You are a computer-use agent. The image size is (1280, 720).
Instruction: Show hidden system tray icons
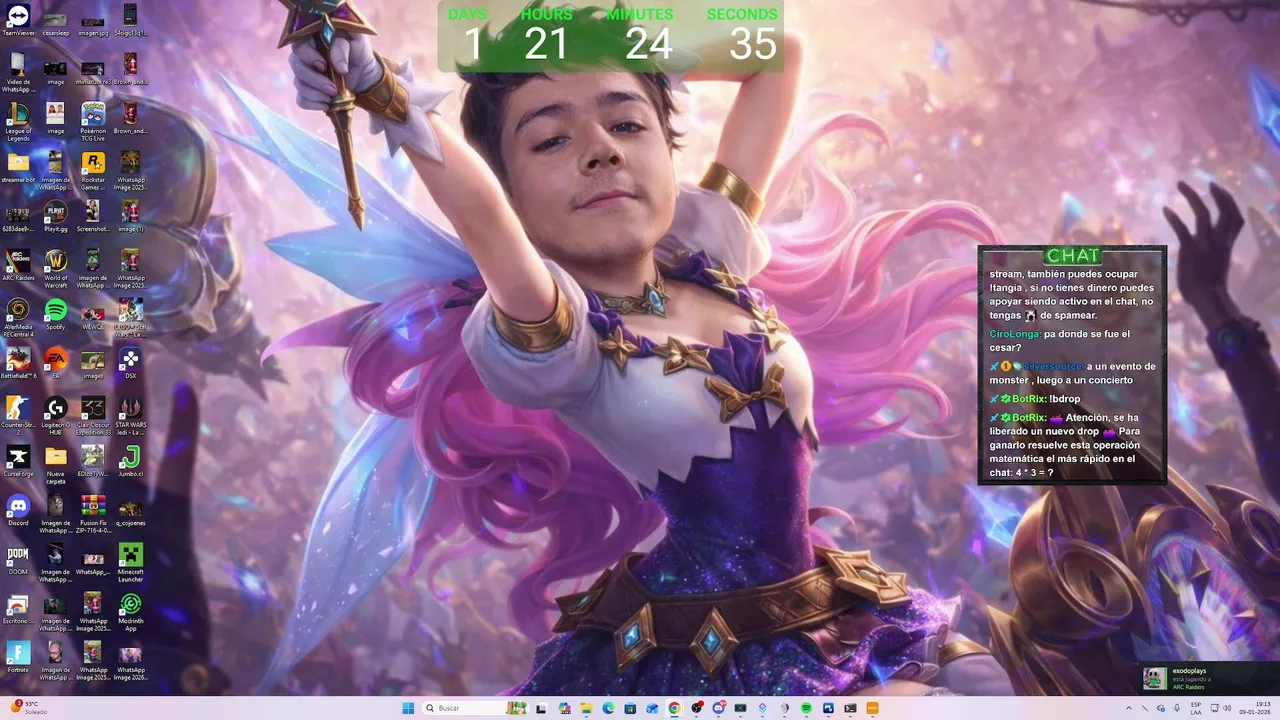[x=1129, y=708]
